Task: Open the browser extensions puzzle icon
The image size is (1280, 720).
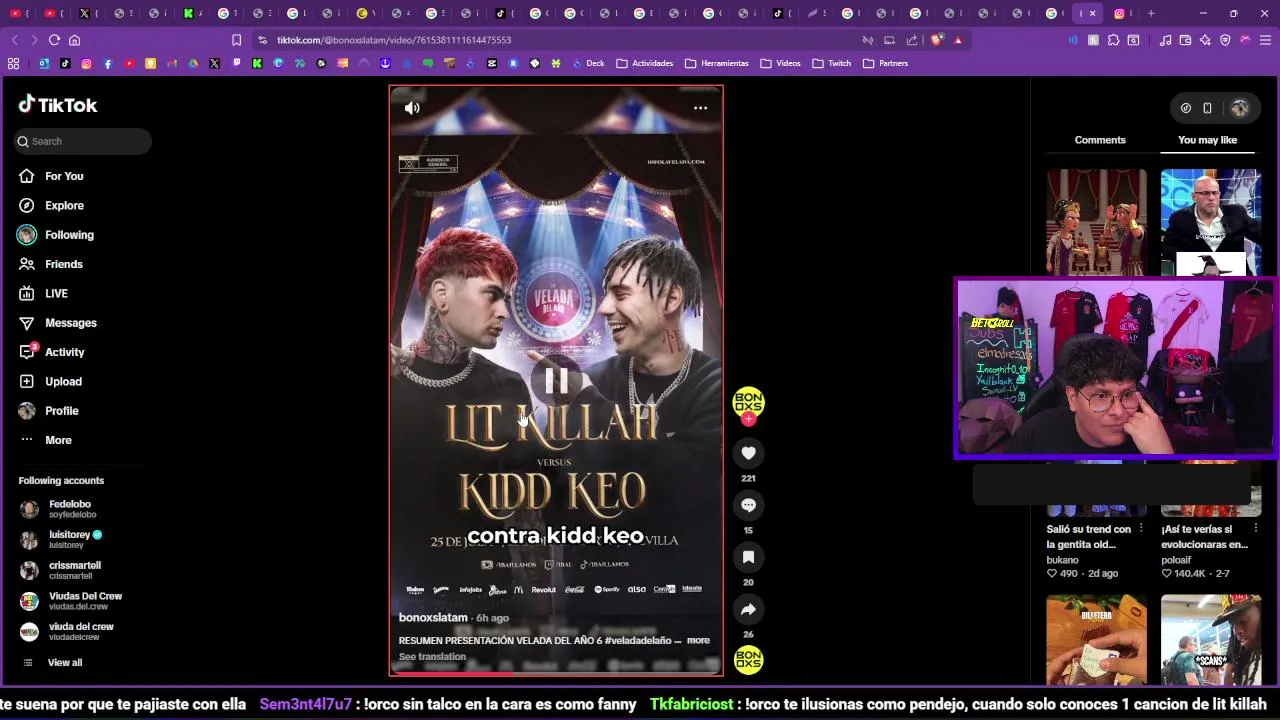Action: pyautogui.click(x=1113, y=40)
